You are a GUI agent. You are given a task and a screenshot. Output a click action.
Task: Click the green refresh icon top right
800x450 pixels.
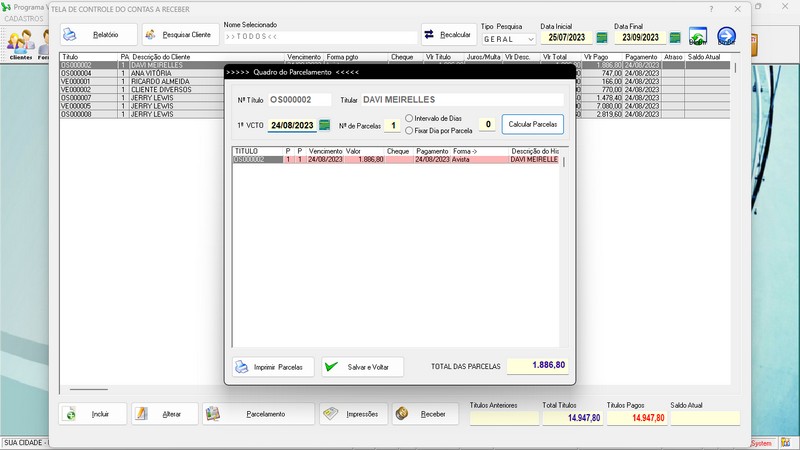coord(697,36)
